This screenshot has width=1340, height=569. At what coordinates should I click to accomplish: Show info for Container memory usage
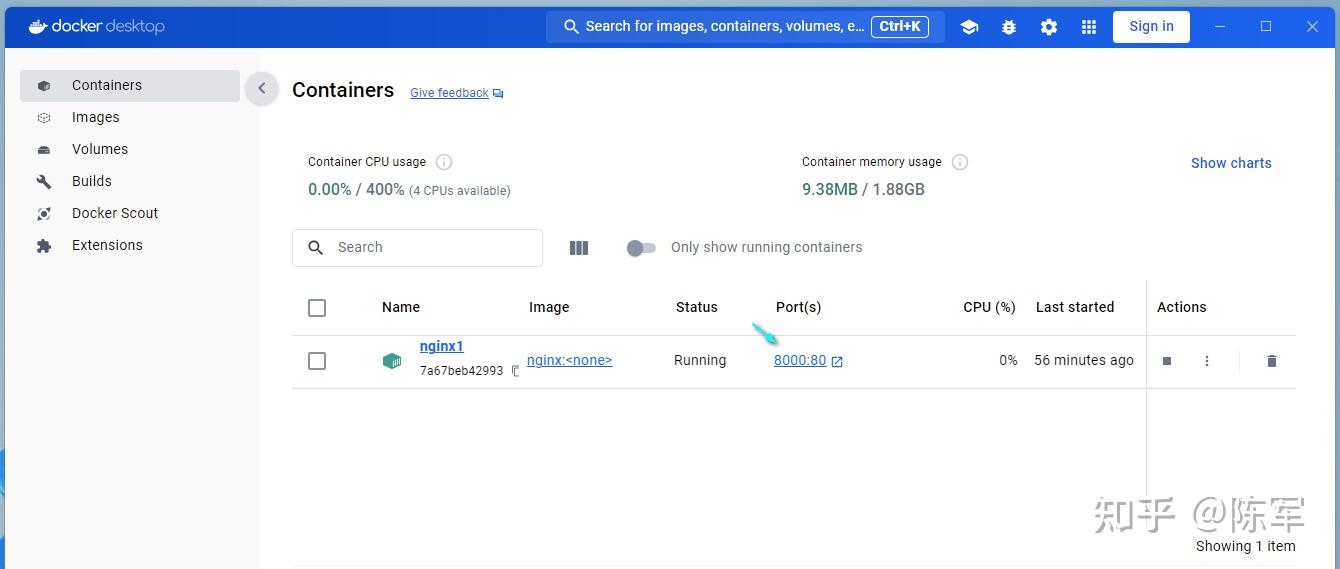tap(960, 162)
